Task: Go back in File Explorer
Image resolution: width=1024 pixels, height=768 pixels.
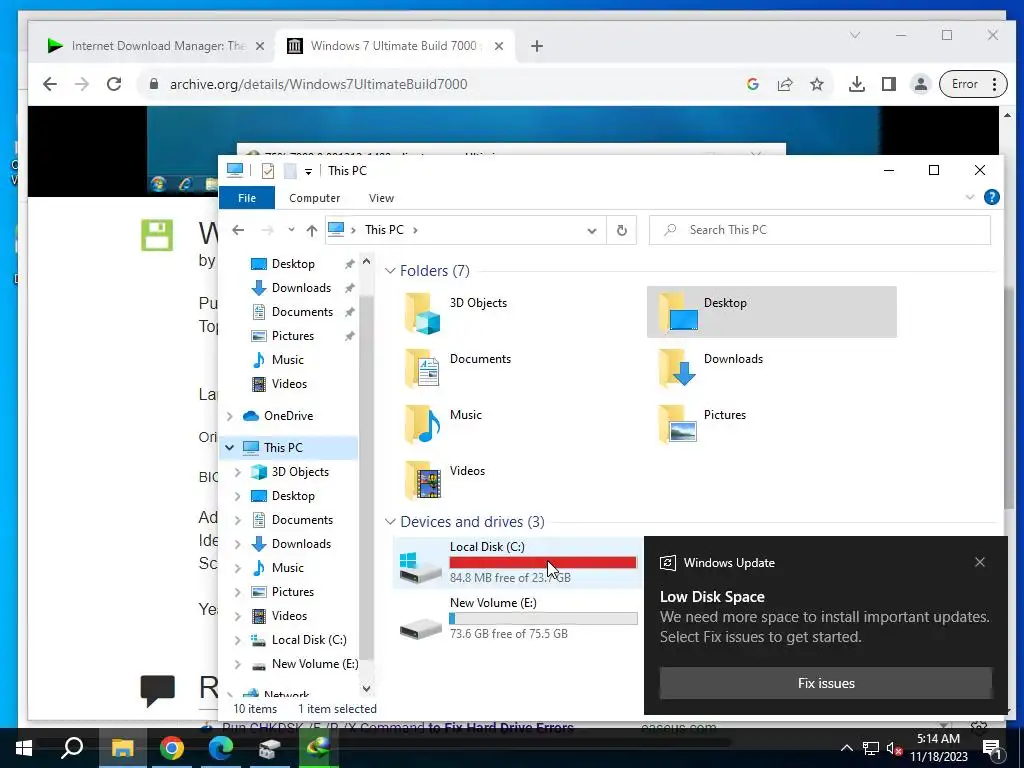Action: 238,230
